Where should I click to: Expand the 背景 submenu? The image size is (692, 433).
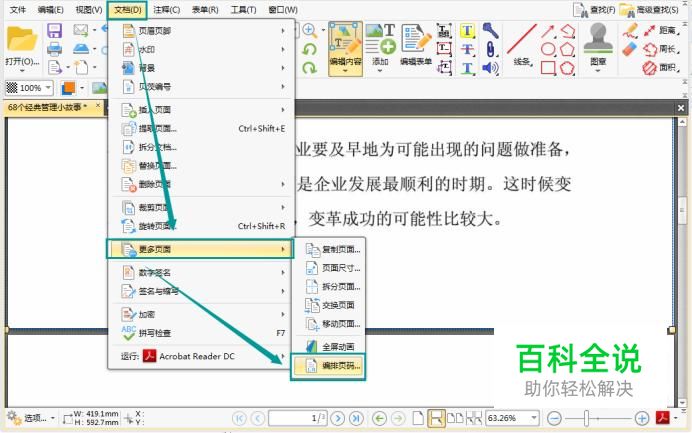tap(201, 68)
